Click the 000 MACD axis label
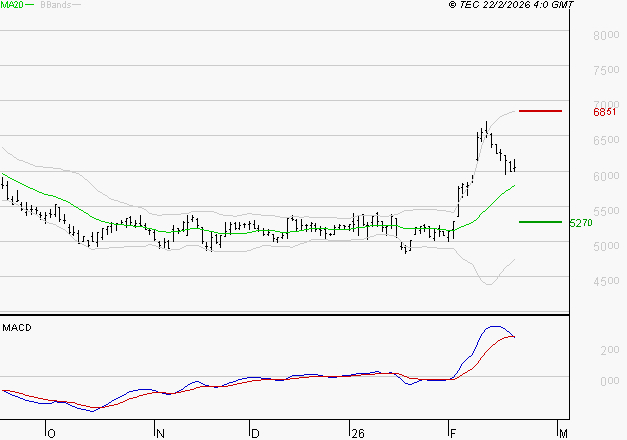The width and height of the screenshot is (627, 440). click(x=610, y=381)
